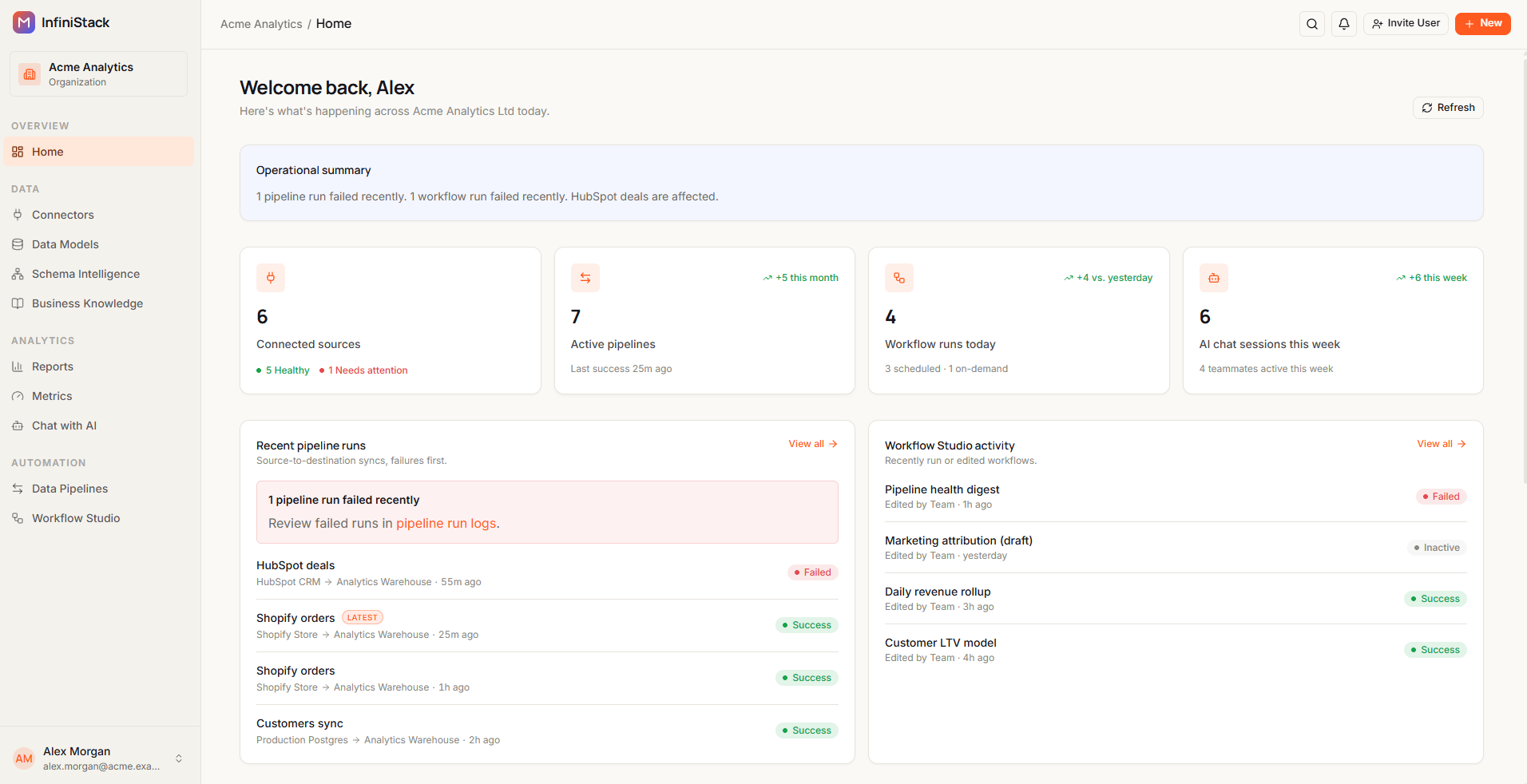The image size is (1527, 784).
Task: Go to Data Pipelines
Action: tap(99, 489)
